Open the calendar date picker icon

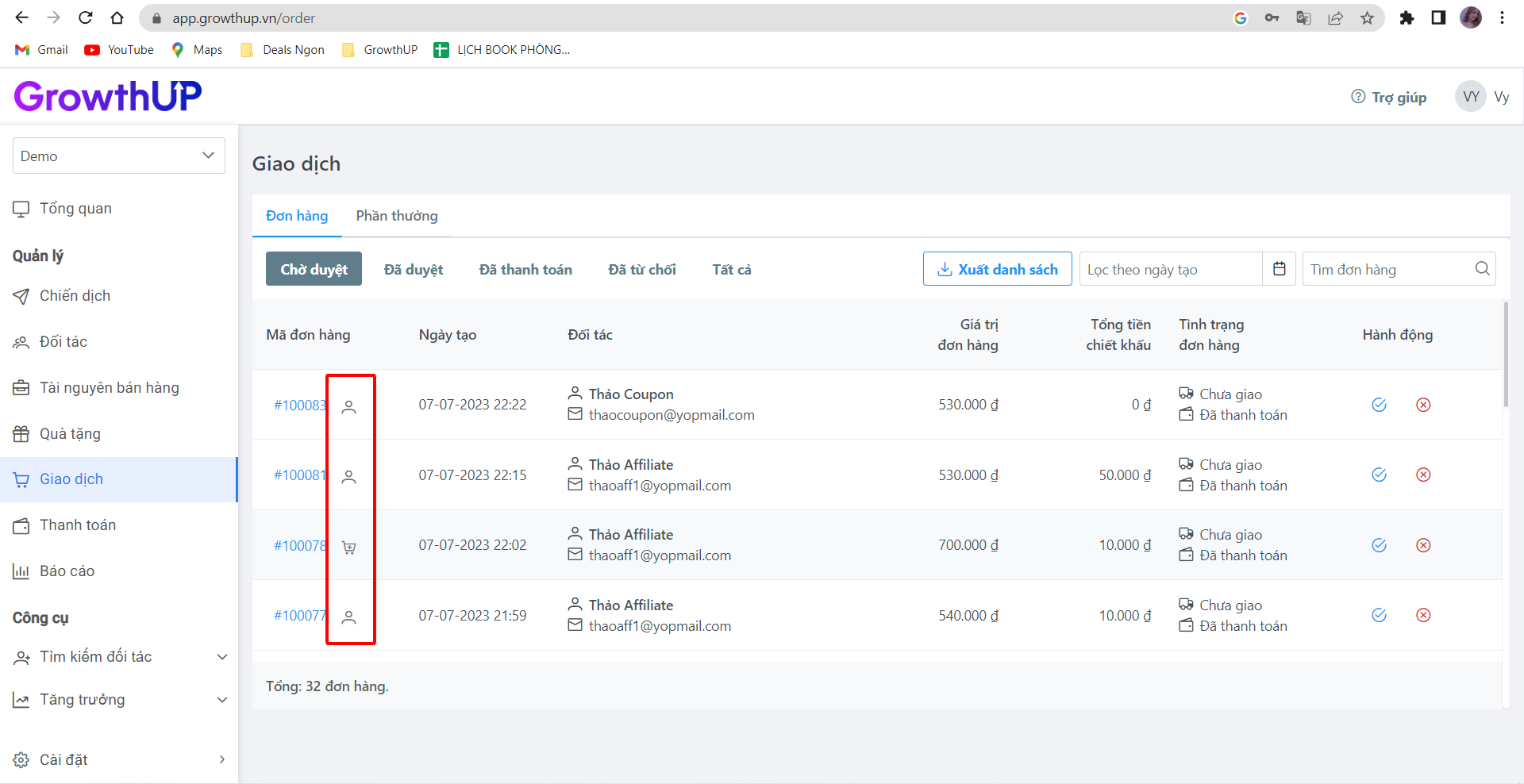(x=1279, y=269)
